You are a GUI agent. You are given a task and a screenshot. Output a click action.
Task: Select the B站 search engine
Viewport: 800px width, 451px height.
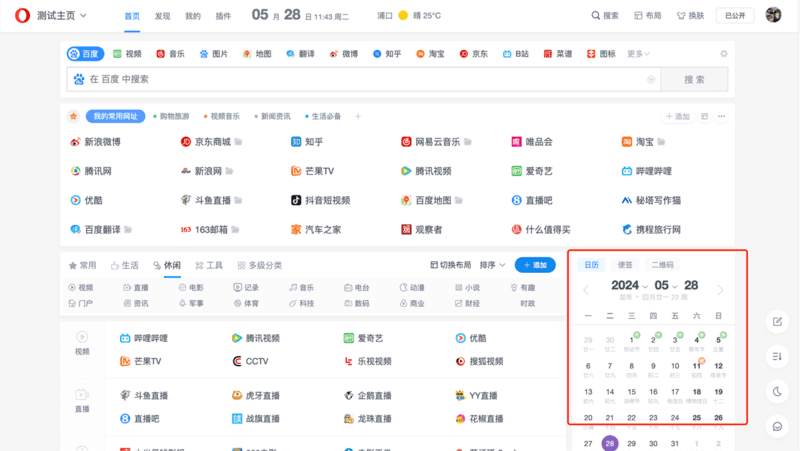point(516,54)
